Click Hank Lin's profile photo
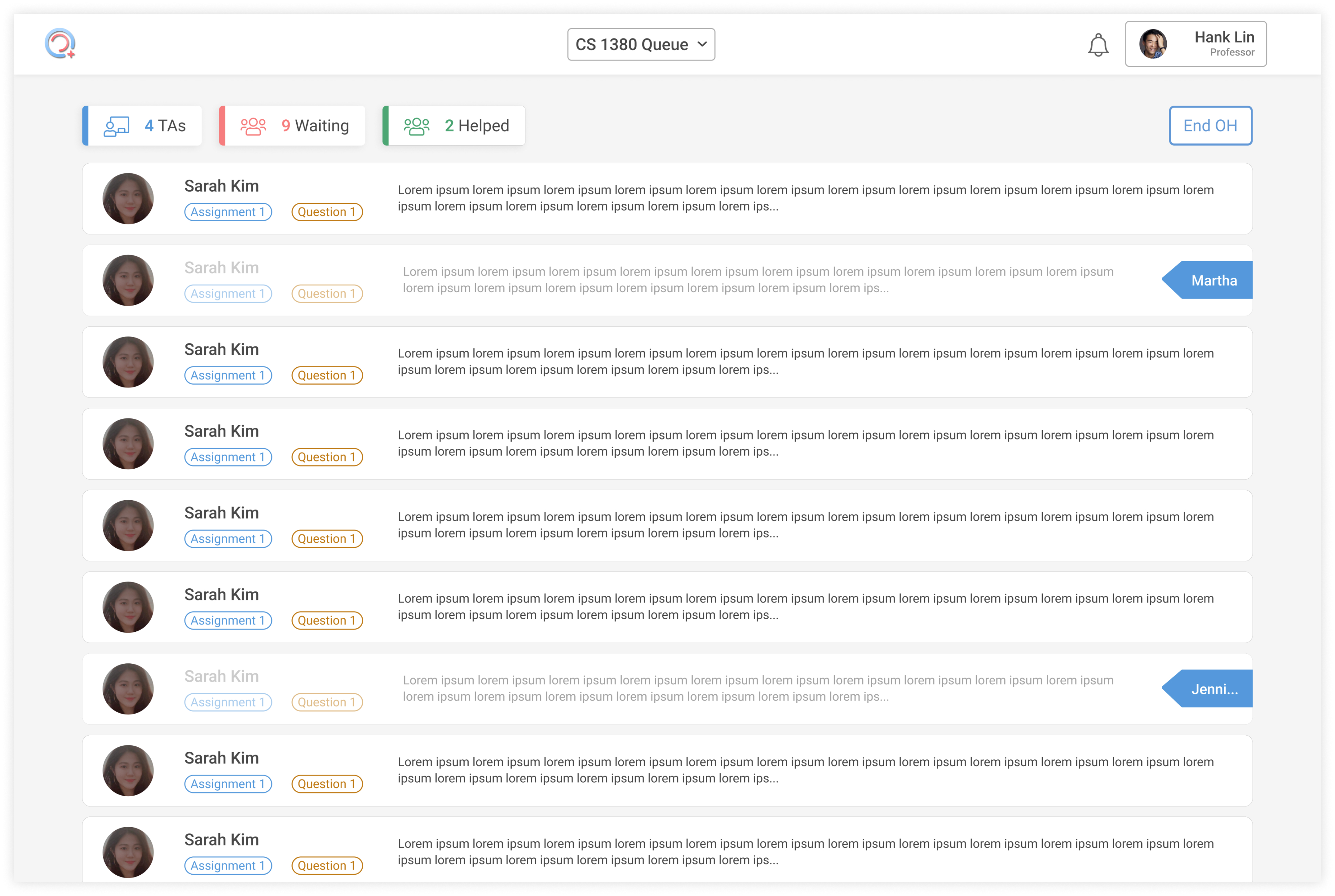This screenshot has height=896, width=1335. point(1153,44)
